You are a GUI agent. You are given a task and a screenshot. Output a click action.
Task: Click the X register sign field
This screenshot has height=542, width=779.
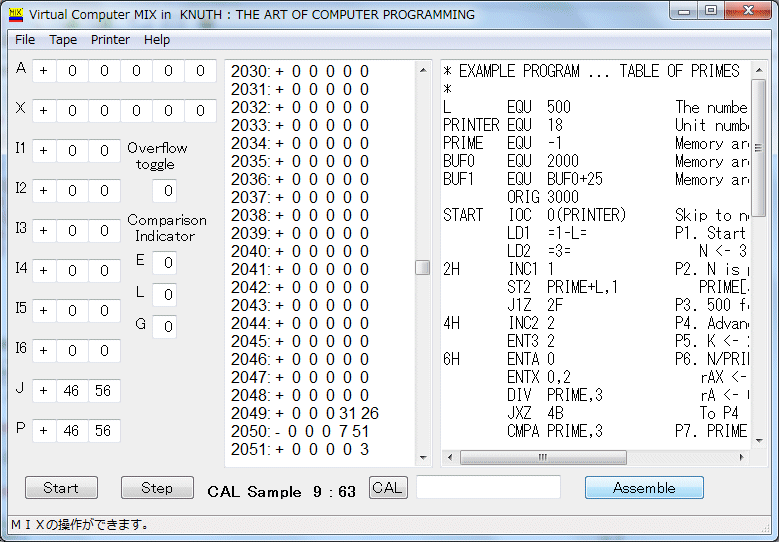click(44, 111)
